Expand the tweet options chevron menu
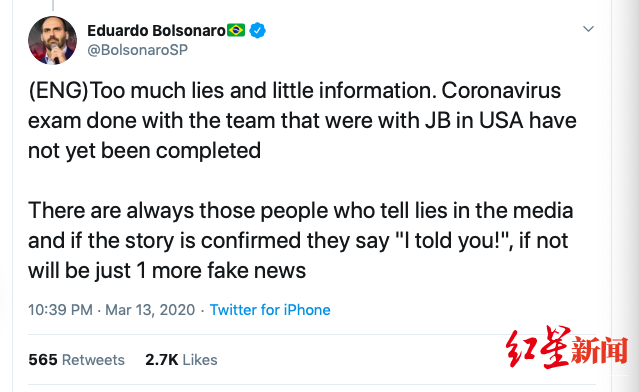Screen dimensions: 639x392 (588, 29)
